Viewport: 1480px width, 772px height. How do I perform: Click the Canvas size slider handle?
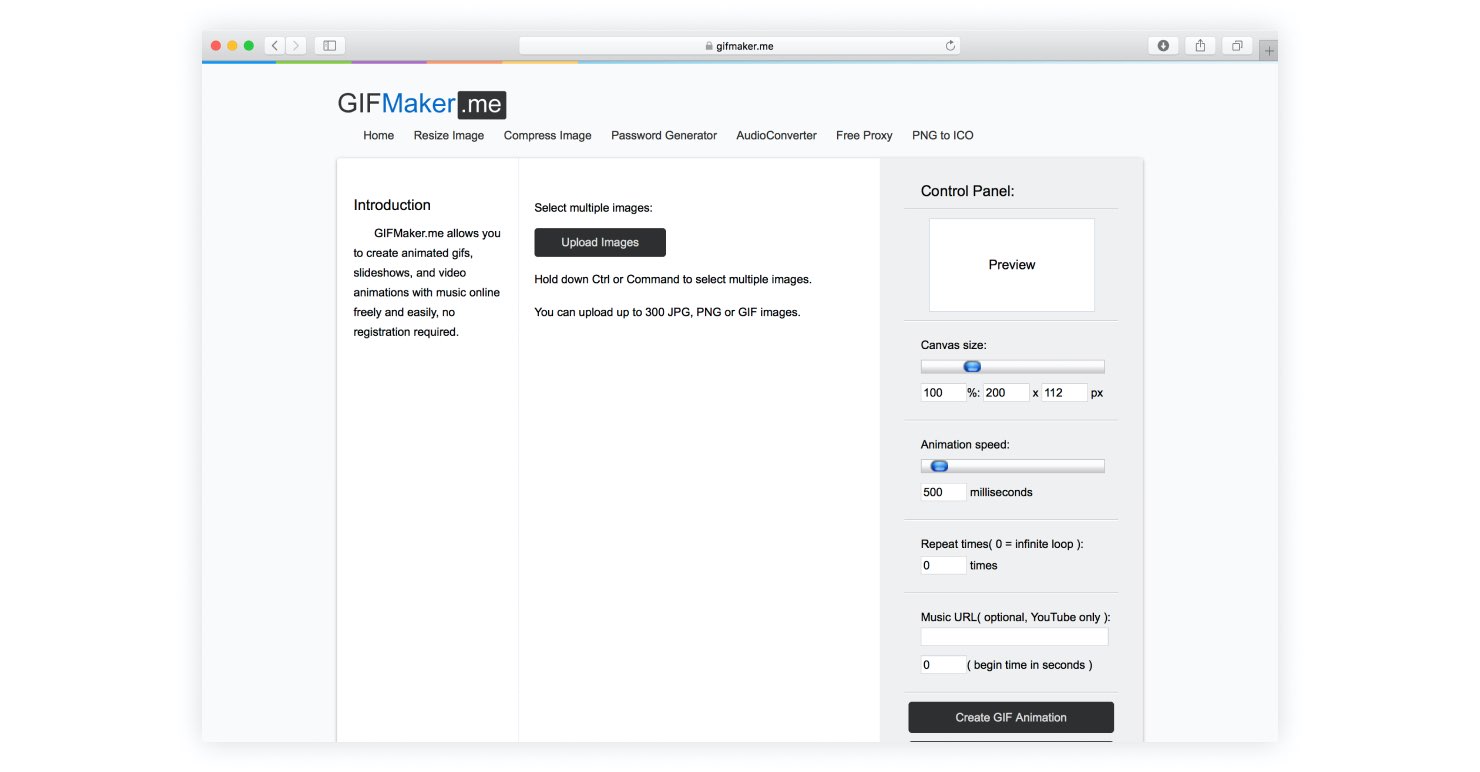tap(972, 367)
